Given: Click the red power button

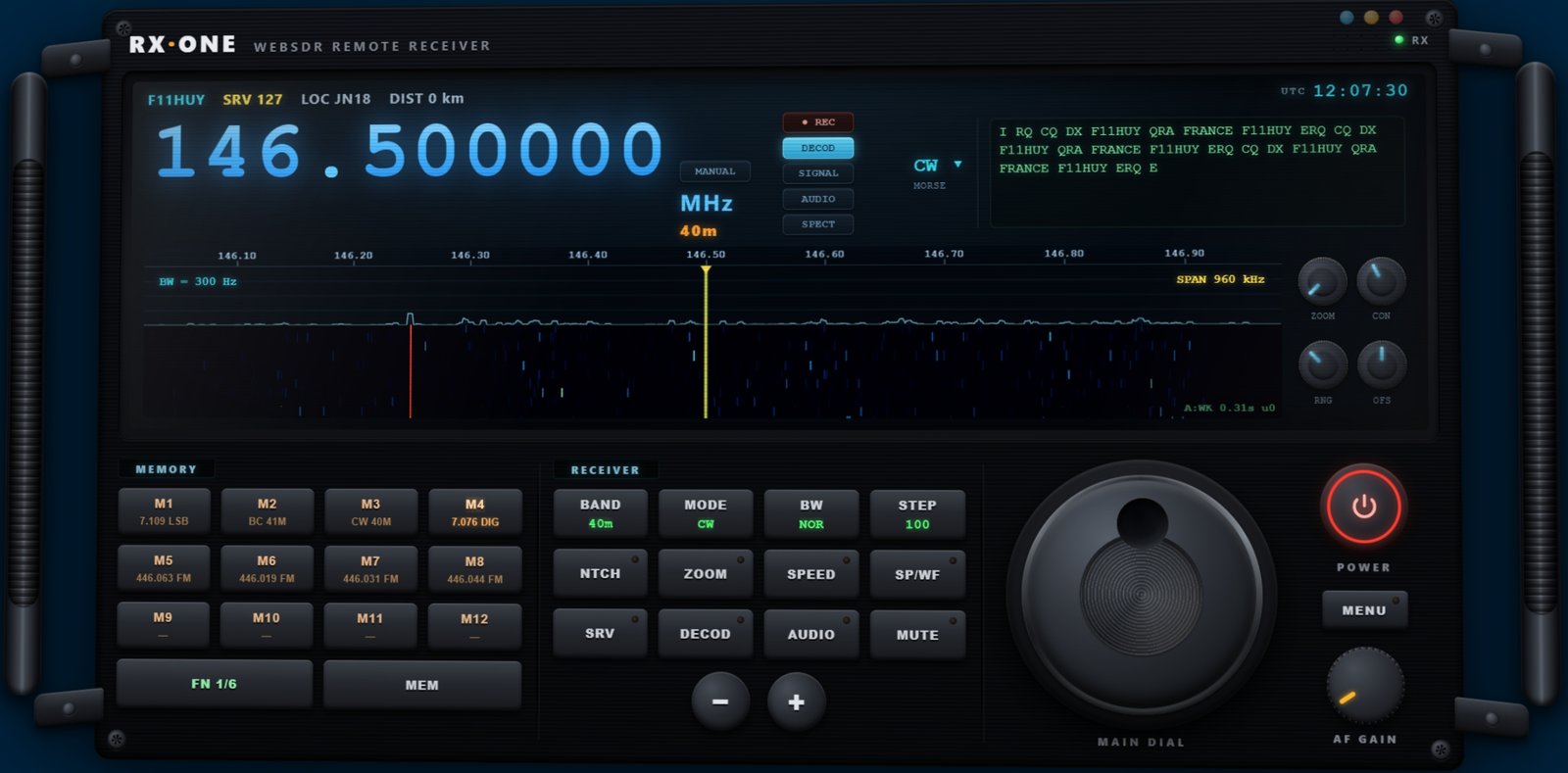Looking at the screenshot, I should click(1363, 507).
